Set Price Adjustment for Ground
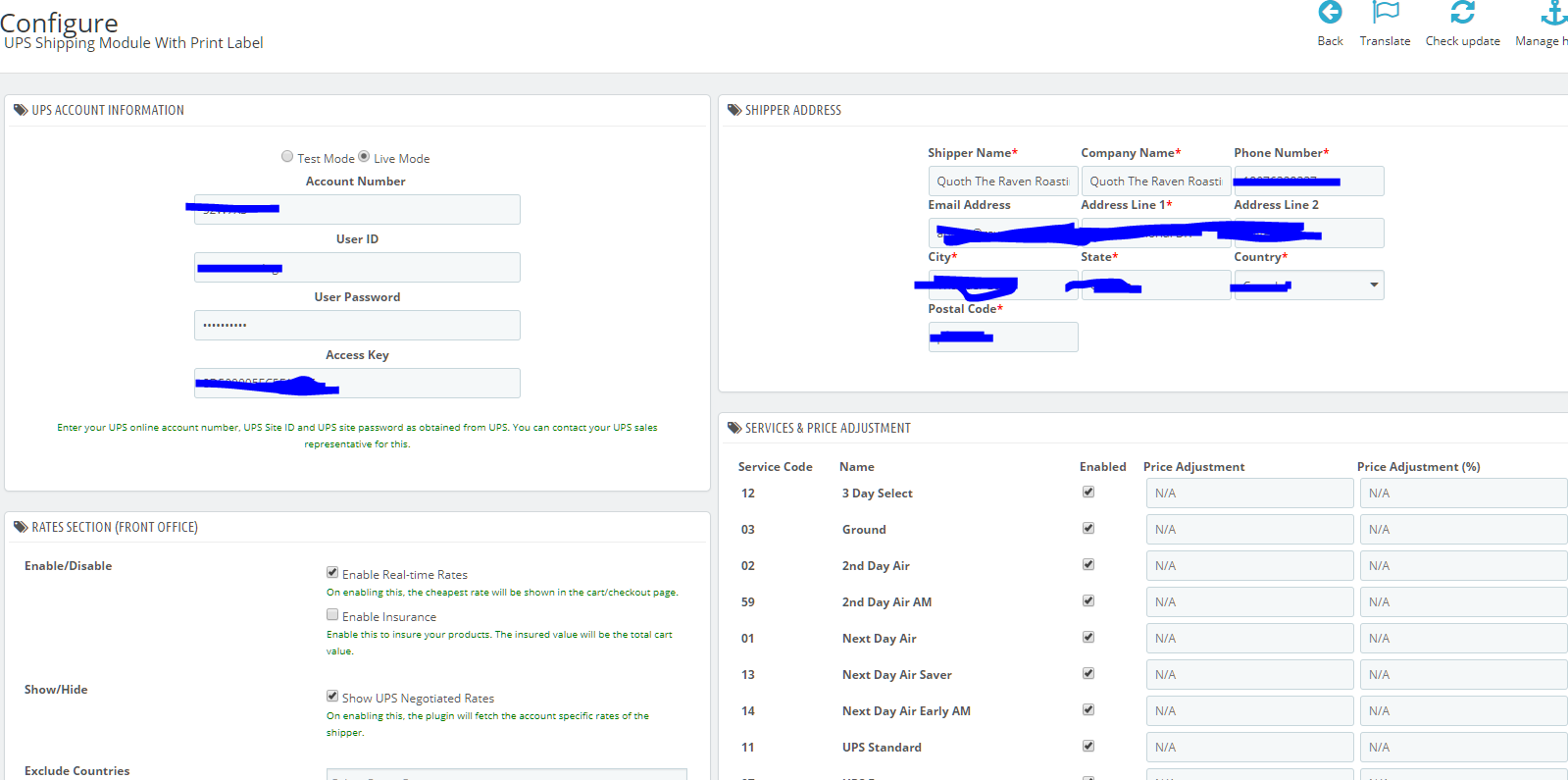 coord(1250,530)
